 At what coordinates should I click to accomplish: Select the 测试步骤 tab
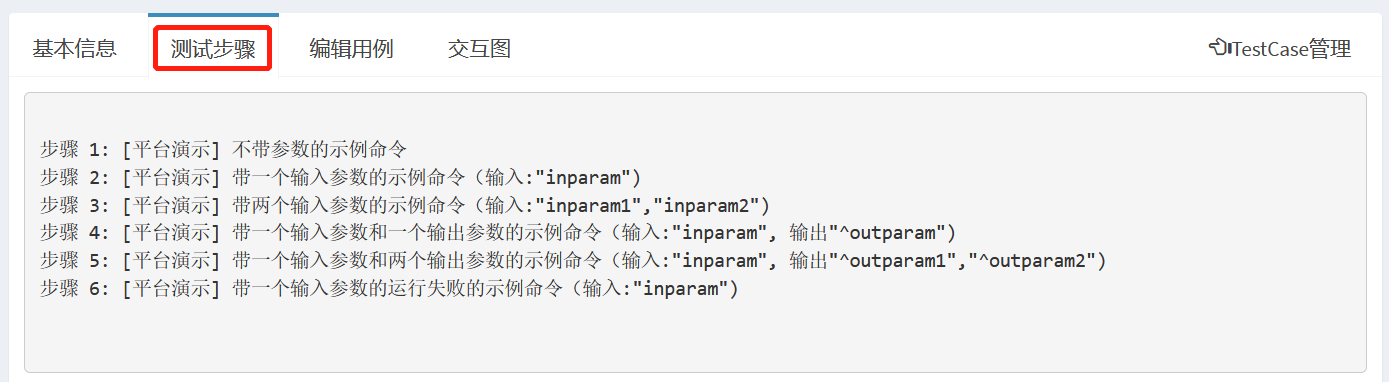(x=213, y=49)
